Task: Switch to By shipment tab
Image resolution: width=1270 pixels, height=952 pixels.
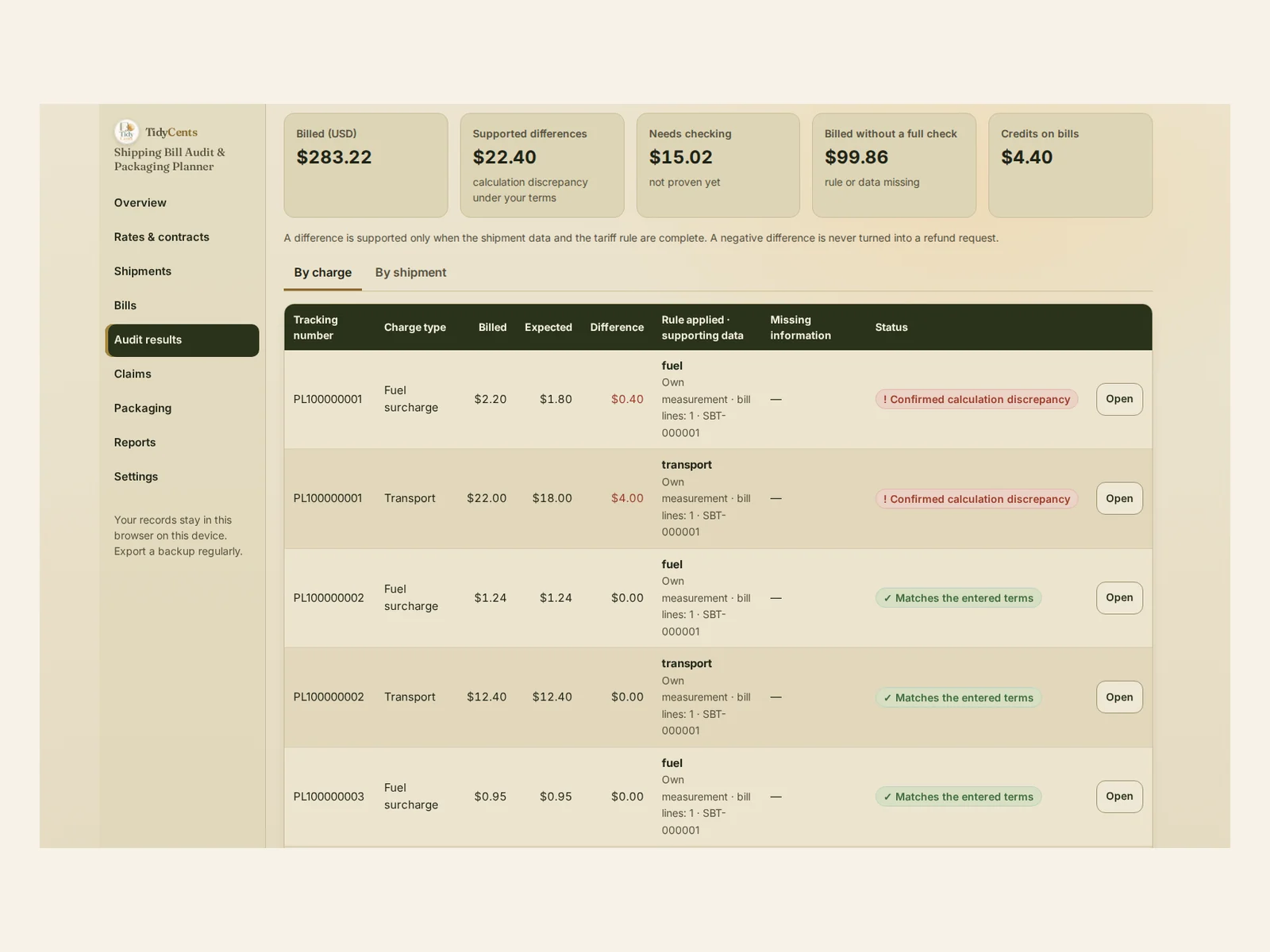Action: pyautogui.click(x=410, y=272)
